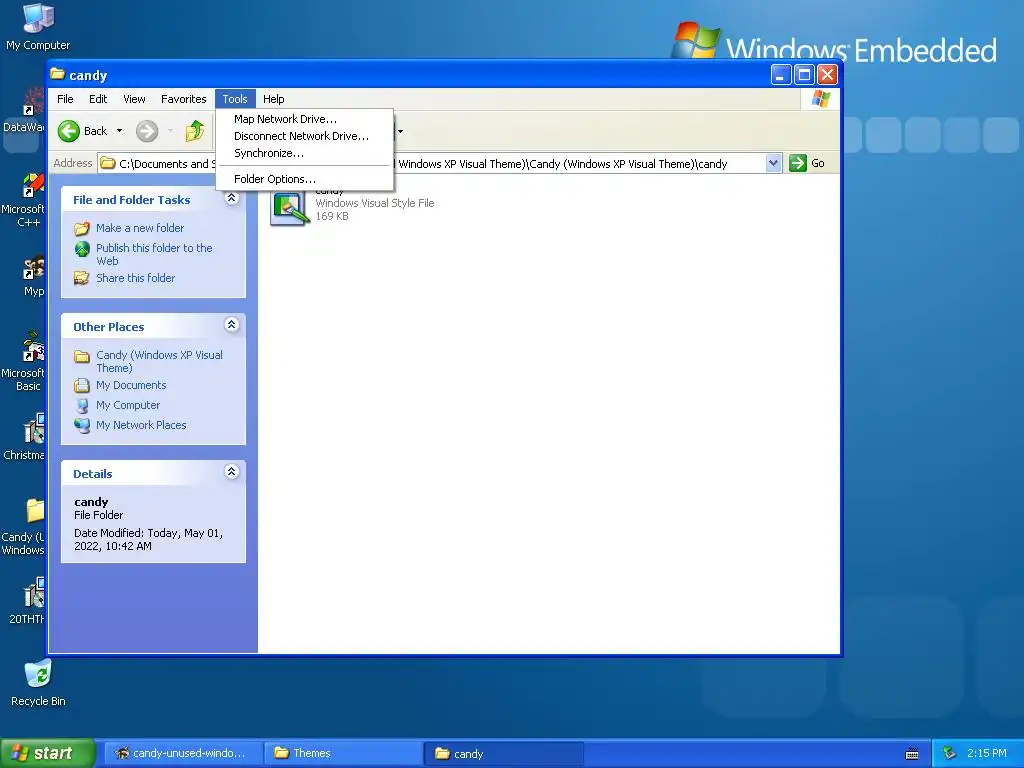Collapse the Details panel

[x=231, y=471]
